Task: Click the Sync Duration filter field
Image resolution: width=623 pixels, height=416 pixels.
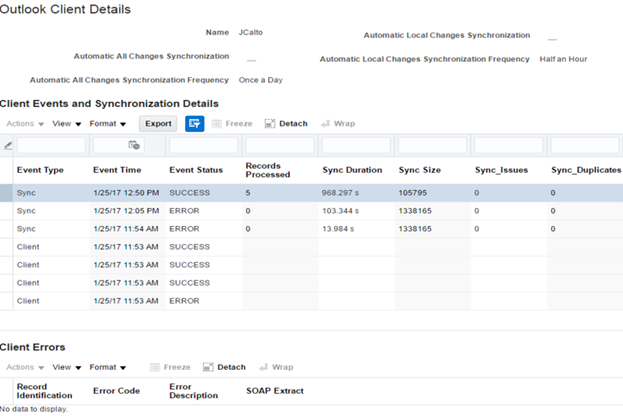Action: [x=355, y=146]
